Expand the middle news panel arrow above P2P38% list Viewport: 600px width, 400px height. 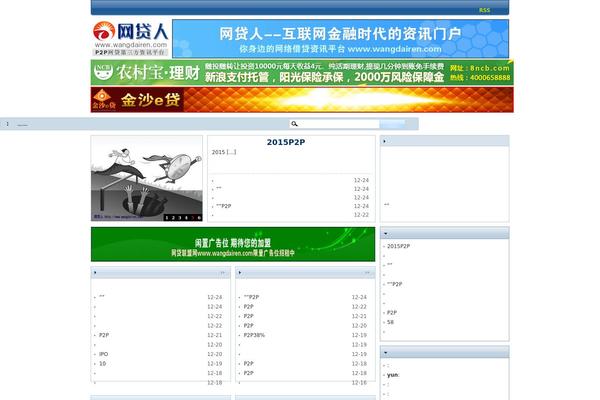point(240,273)
